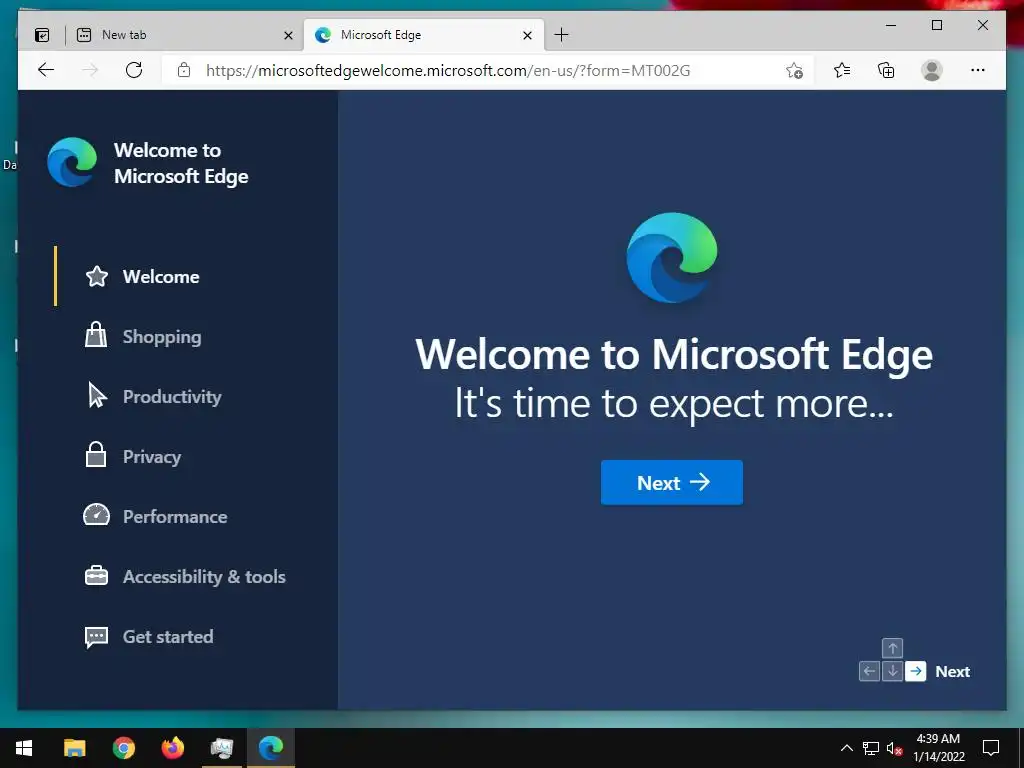Click the padlock site info icon
Screen dimensions: 1024x768
tap(184, 70)
